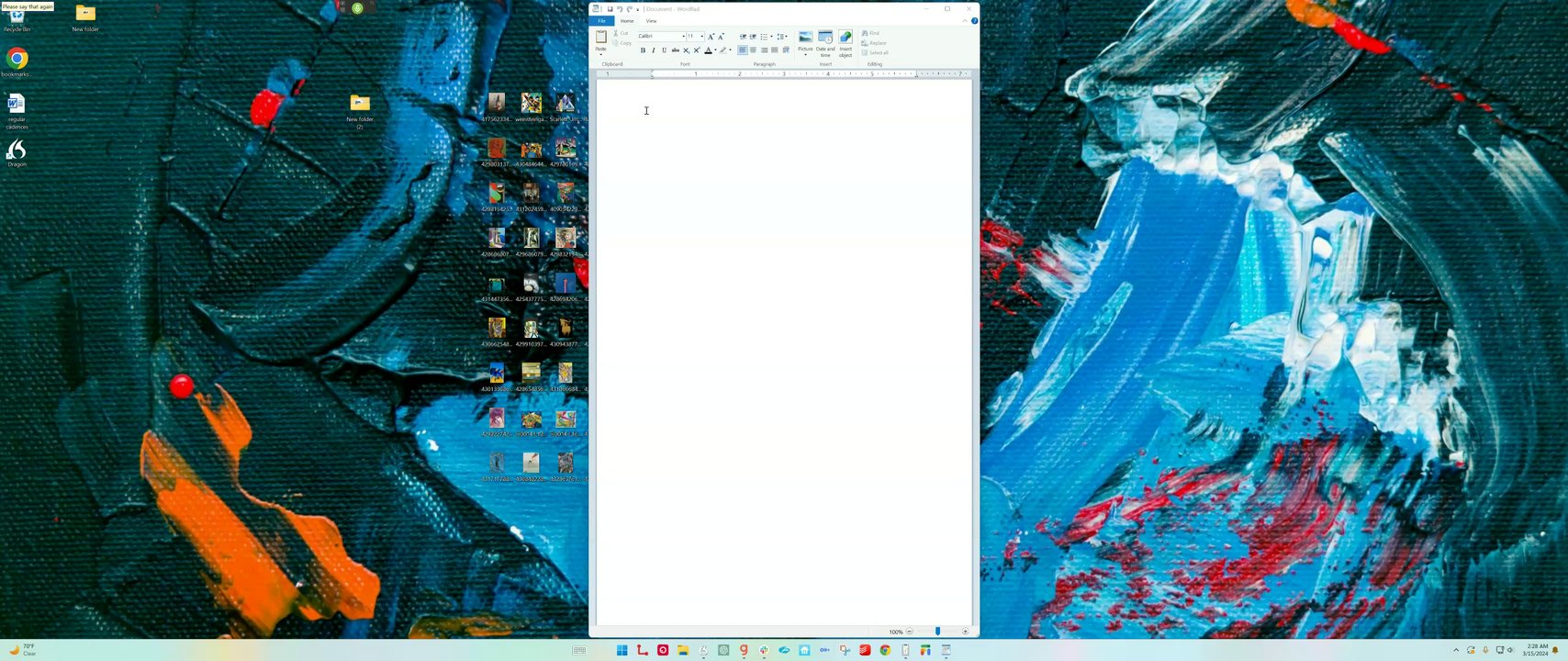Click the WordPad icon in the taskbar
Image resolution: width=1568 pixels, height=661 pixels.
946,650
